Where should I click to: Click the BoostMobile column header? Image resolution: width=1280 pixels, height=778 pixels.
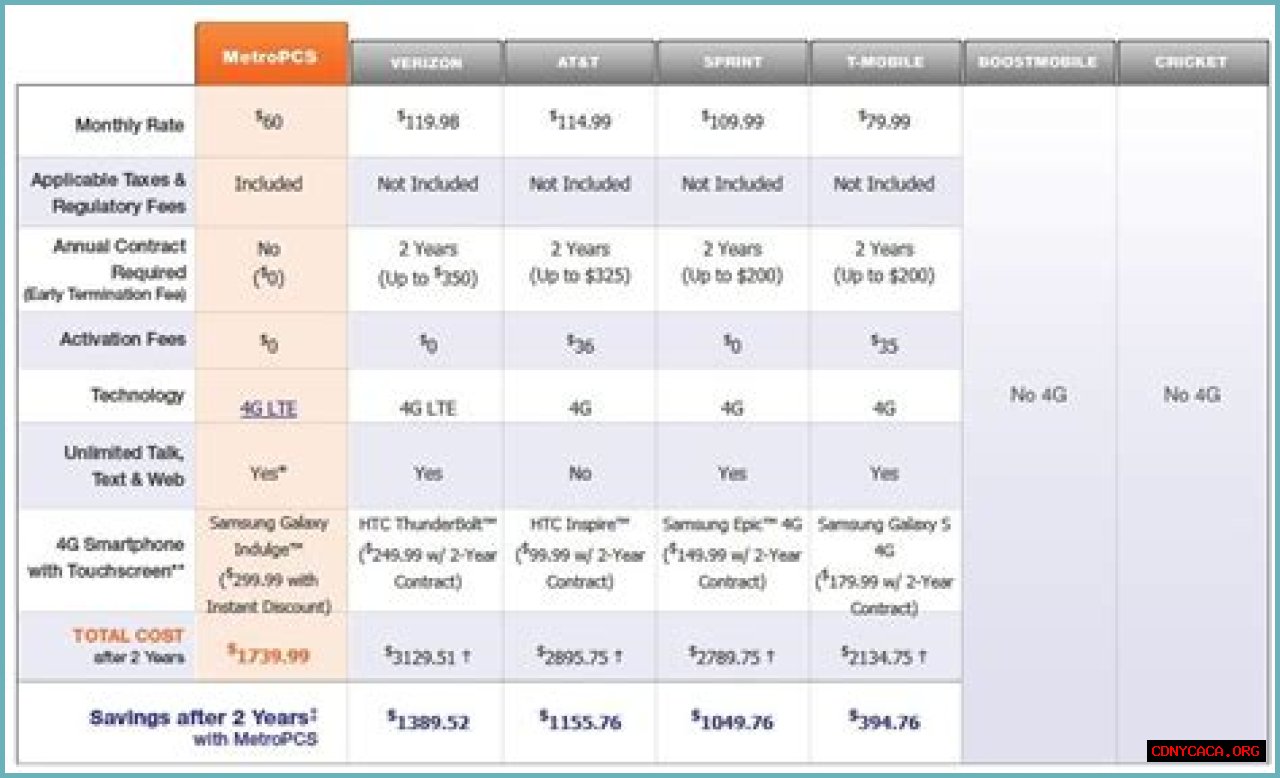tap(1039, 63)
